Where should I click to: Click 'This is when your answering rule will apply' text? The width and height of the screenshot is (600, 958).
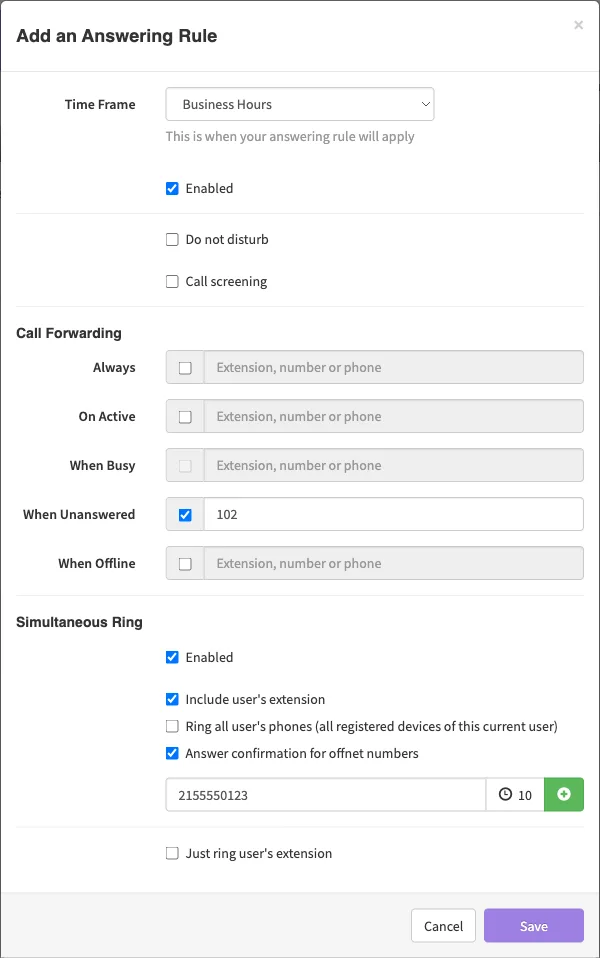tap(290, 136)
